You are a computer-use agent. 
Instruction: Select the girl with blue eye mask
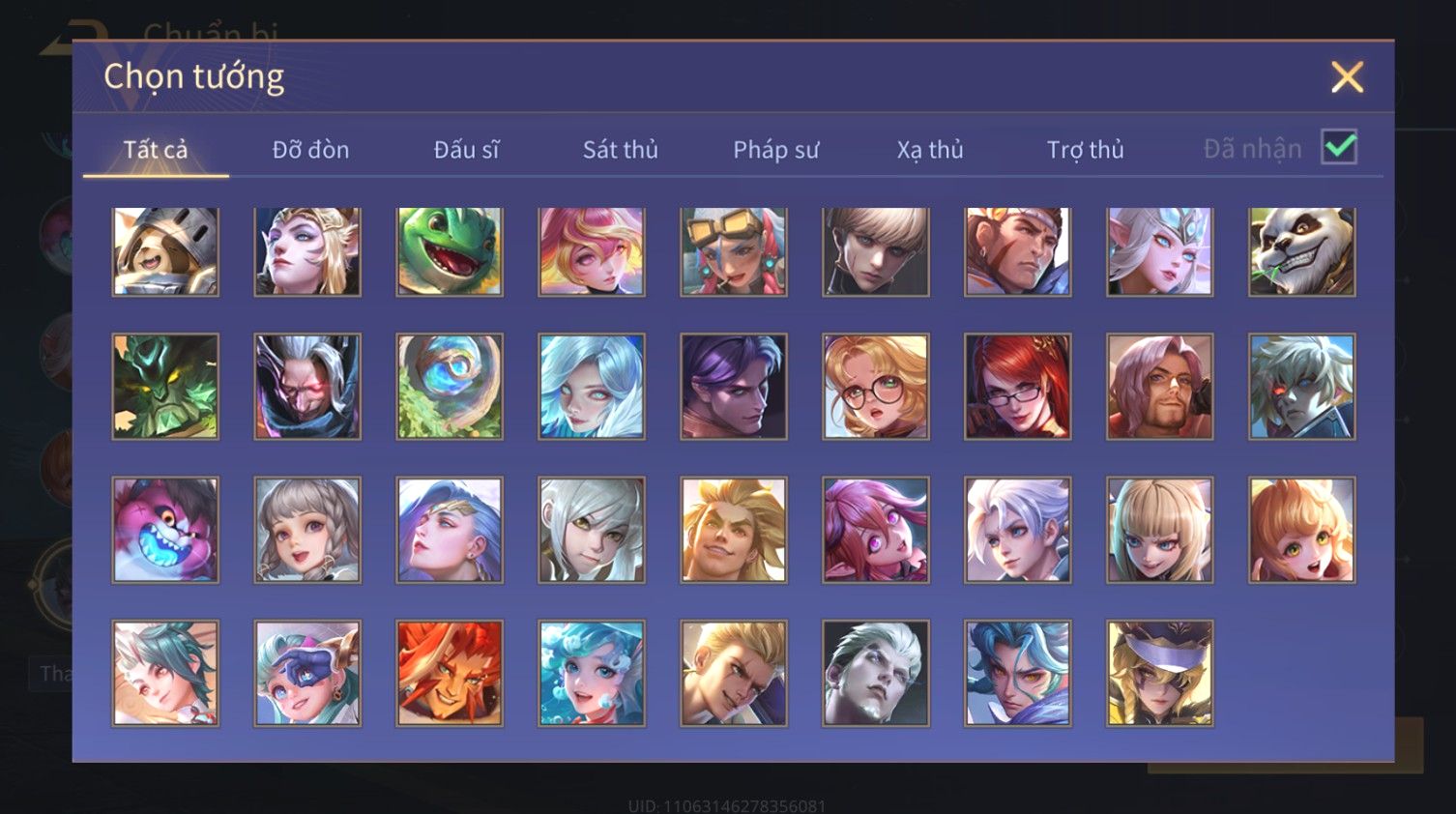pyautogui.click(x=307, y=673)
